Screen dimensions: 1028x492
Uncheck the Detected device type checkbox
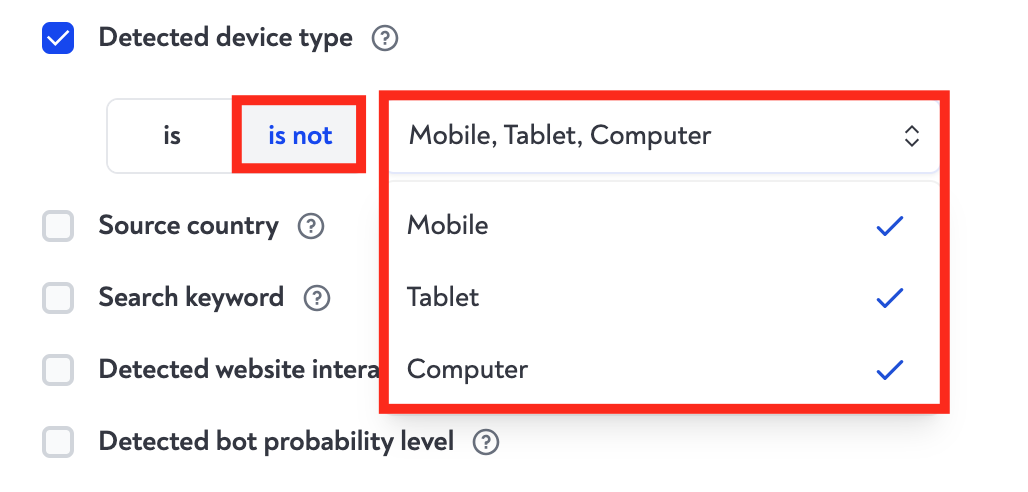tap(58, 39)
